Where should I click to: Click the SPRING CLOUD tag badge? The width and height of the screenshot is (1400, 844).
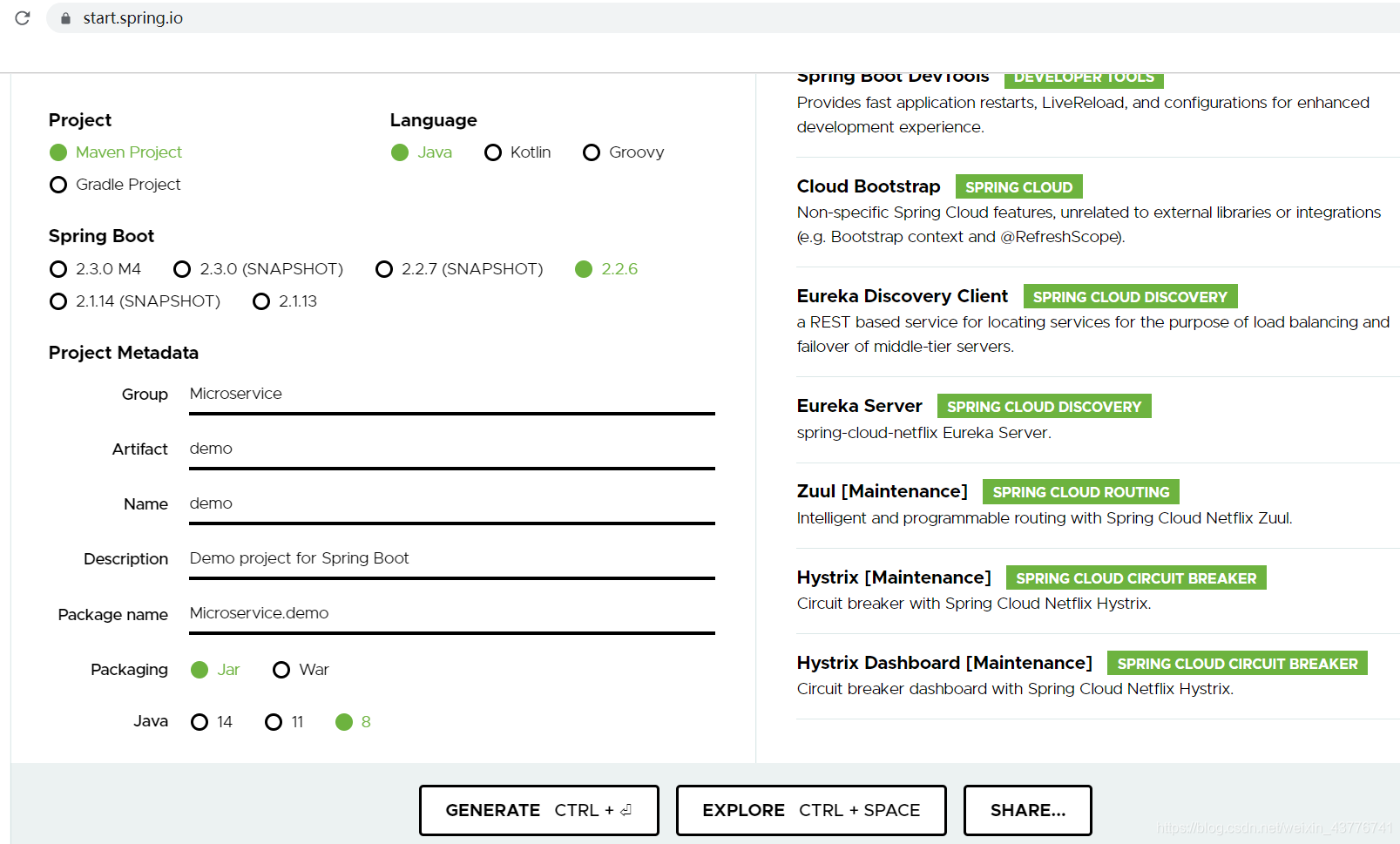pyautogui.click(x=1019, y=187)
